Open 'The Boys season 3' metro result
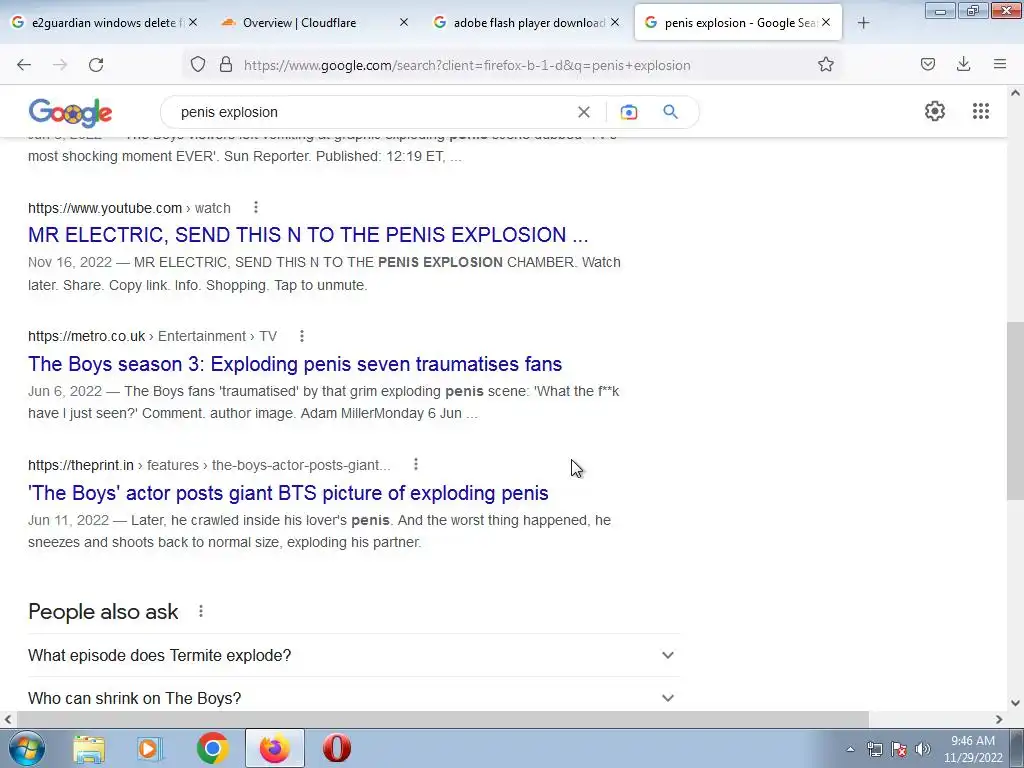 pos(295,364)
